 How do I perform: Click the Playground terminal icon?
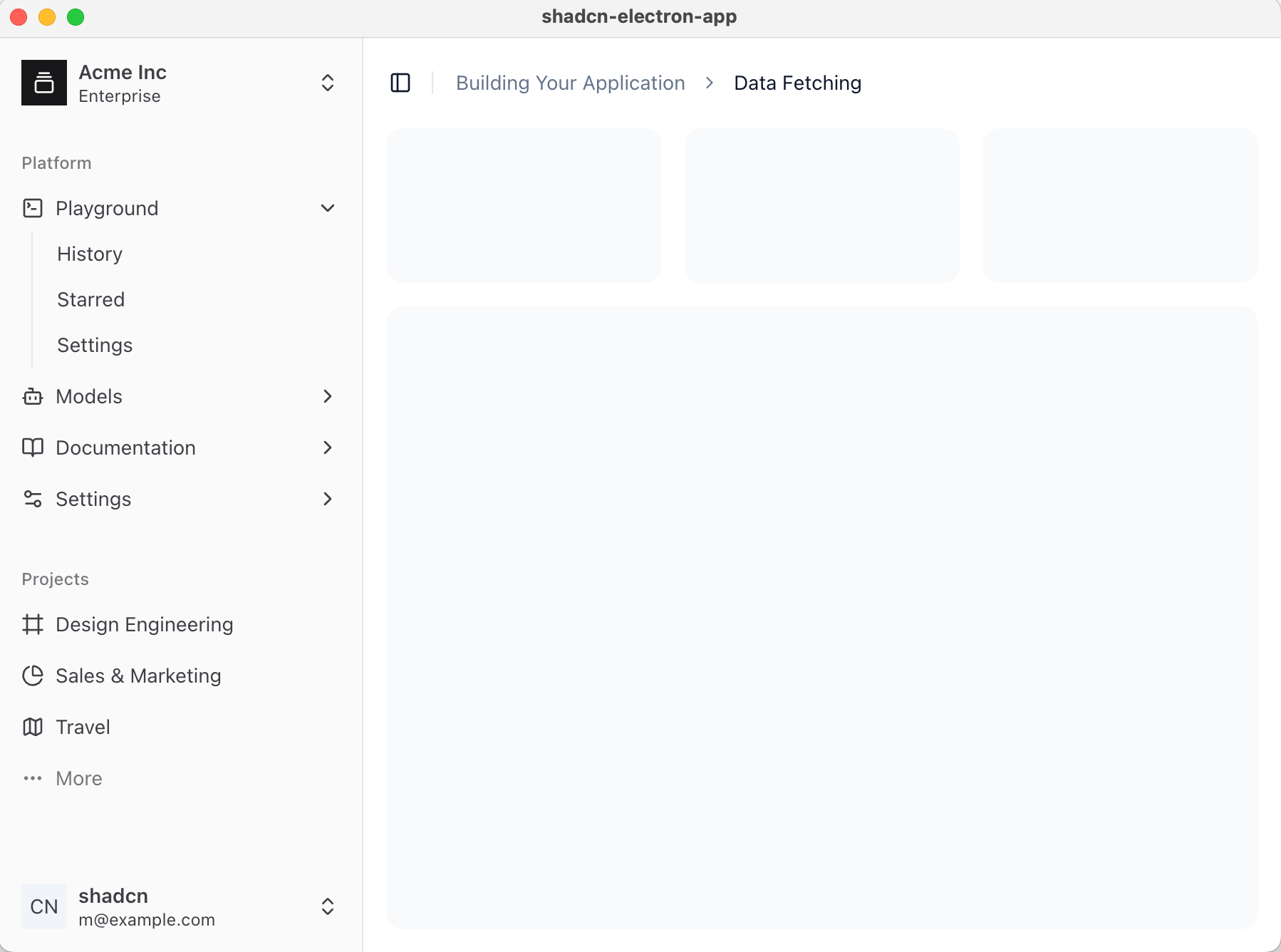(33, 208)
